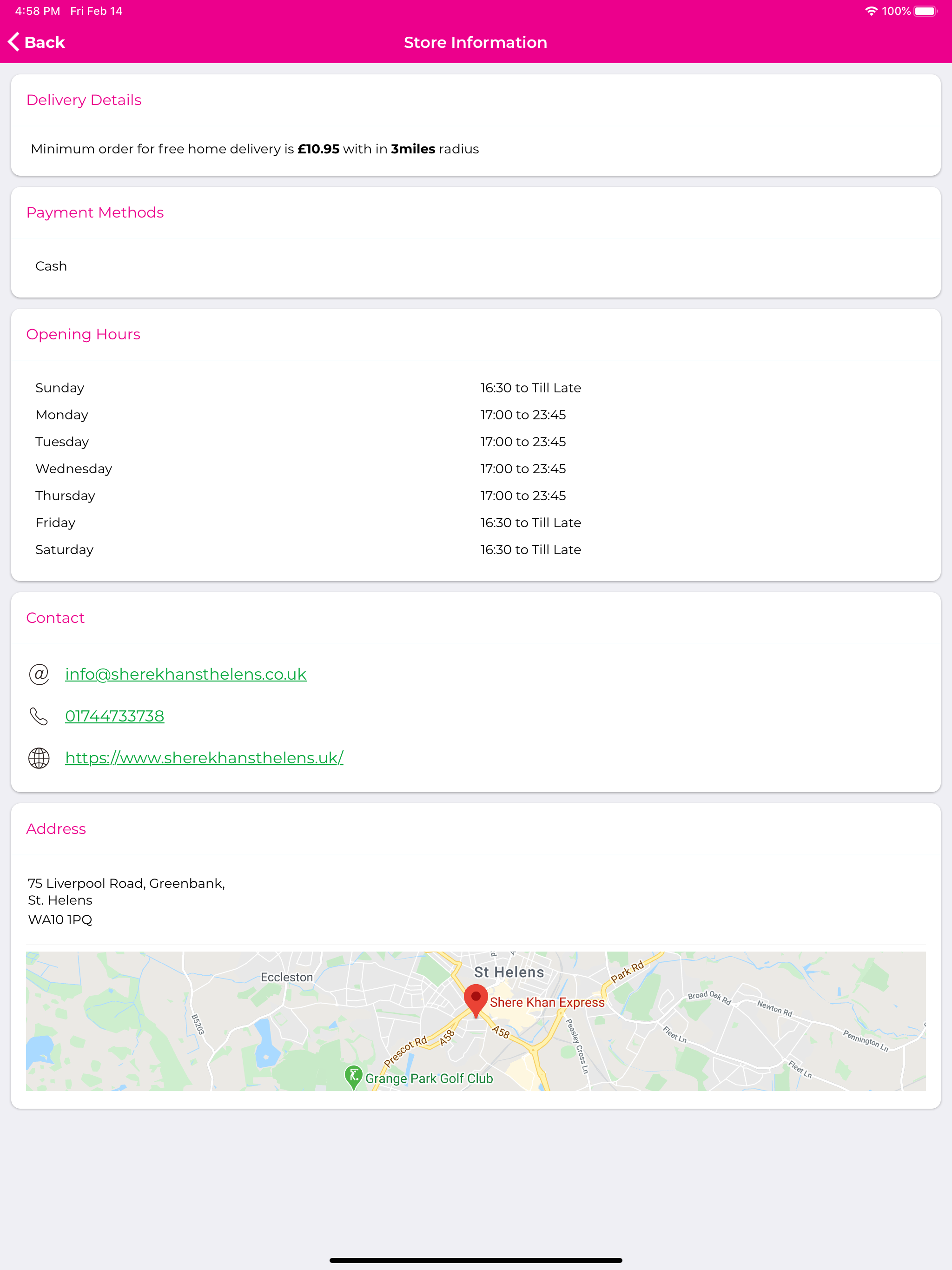The image size is (952, 1270).
Task: Open https://www.sherekhansthelens.uk/ website link
Action: (205, 758)
